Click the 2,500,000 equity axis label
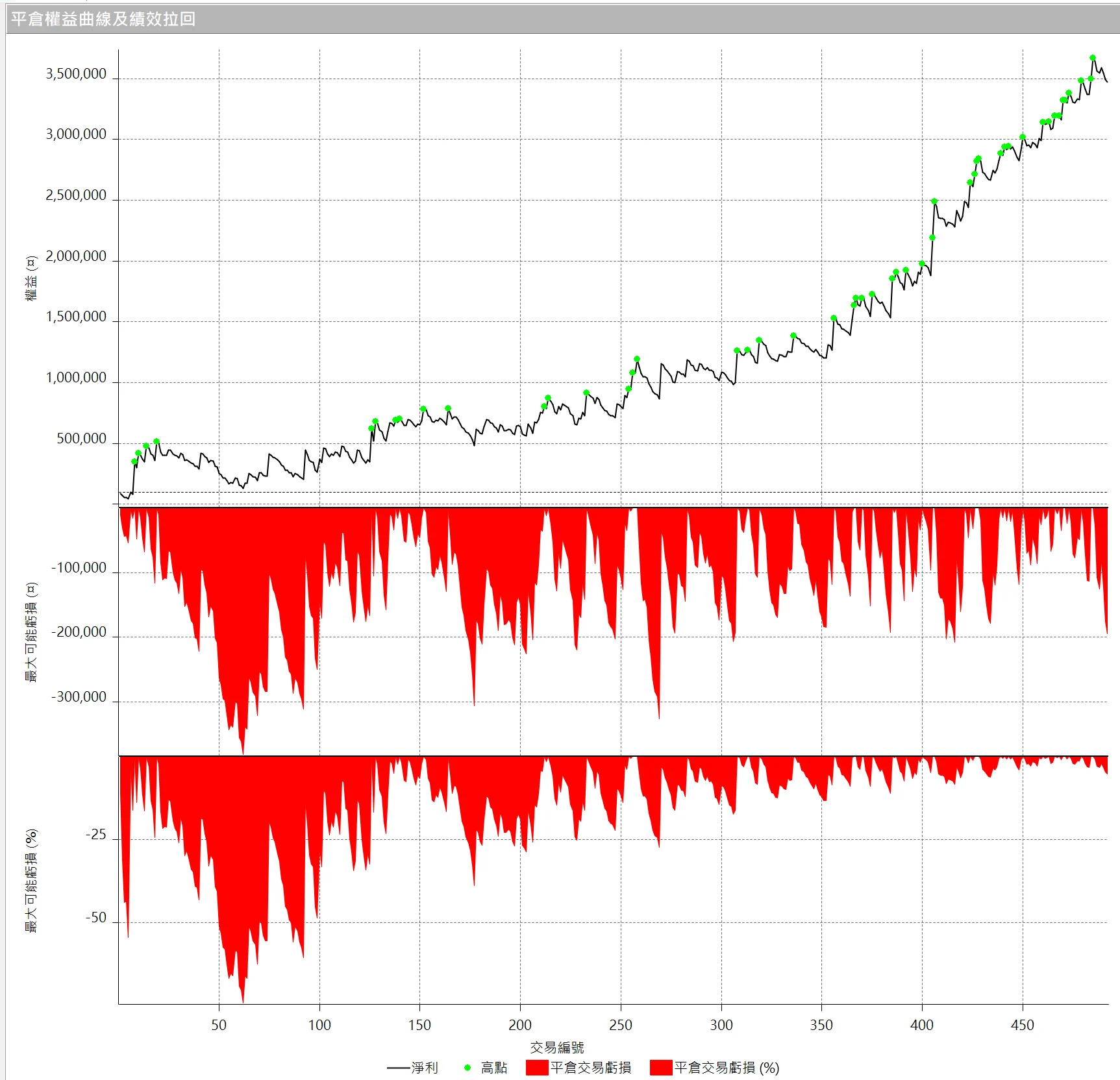This screenshot has height=1080, width=1120. tap(76, 195)
